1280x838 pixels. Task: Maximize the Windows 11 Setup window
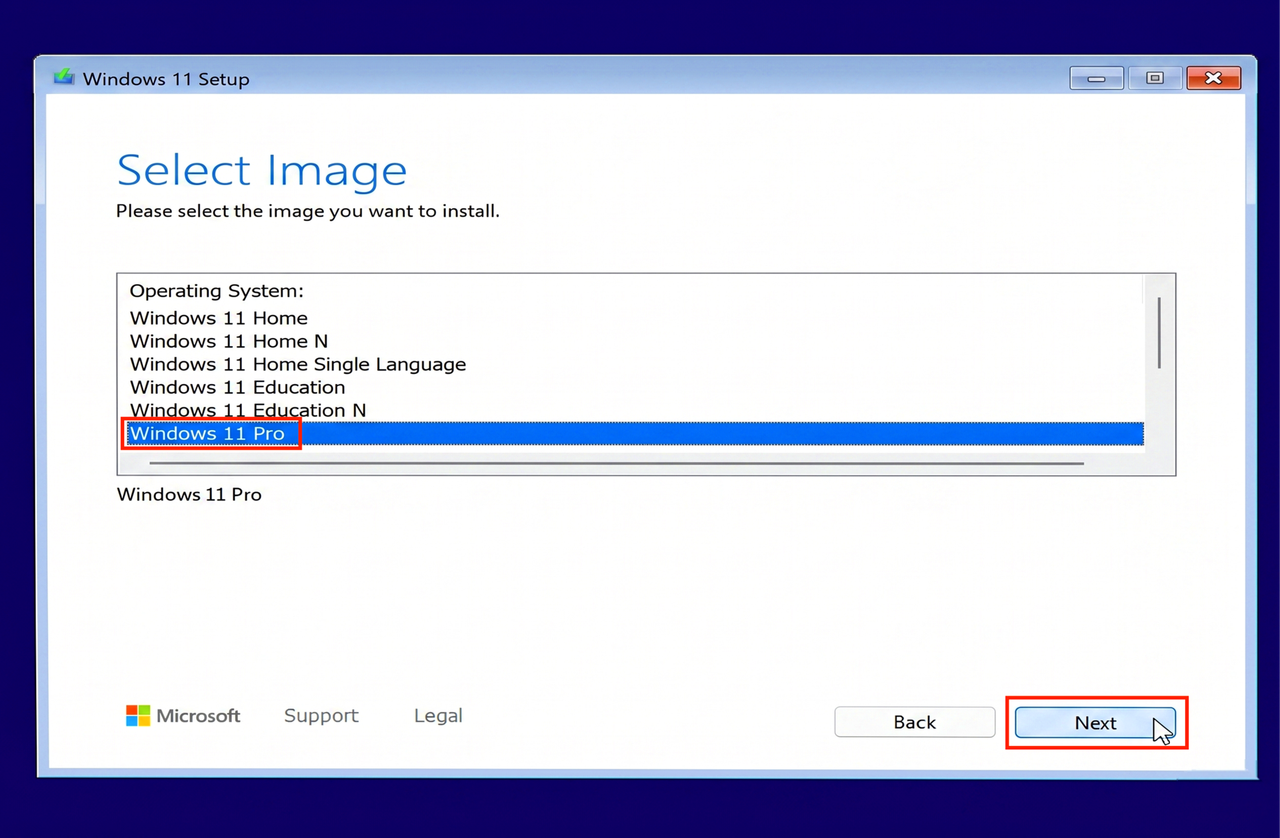tap(1155, 78)
